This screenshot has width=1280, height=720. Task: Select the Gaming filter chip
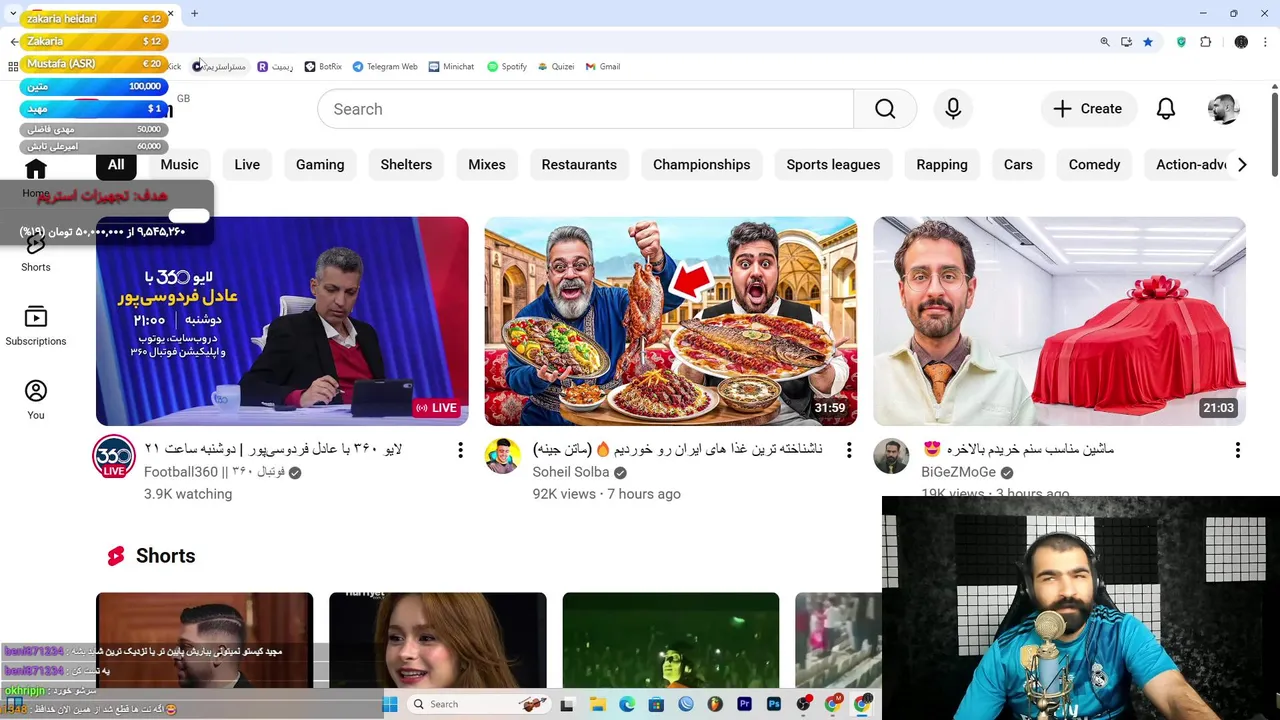[x=320, y=165]
